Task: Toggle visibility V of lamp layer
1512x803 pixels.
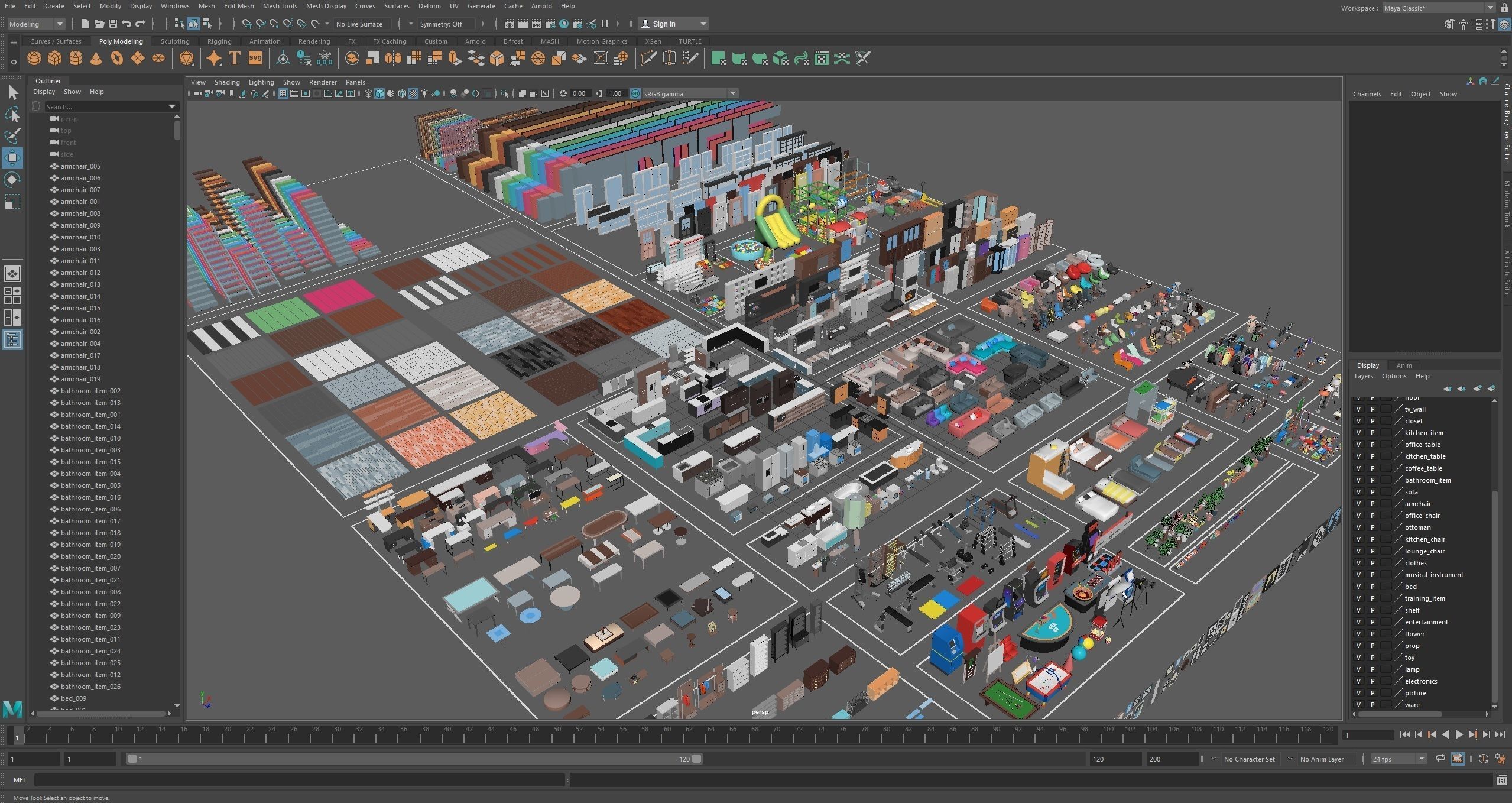Action: [x=1358, y=669]
